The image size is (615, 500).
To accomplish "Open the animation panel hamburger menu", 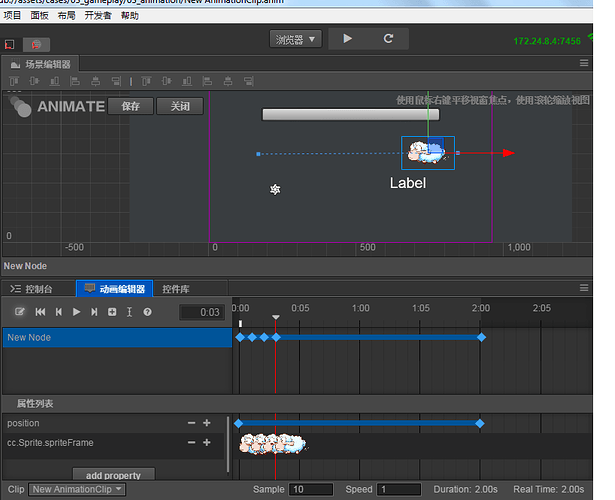I will 584,288.
